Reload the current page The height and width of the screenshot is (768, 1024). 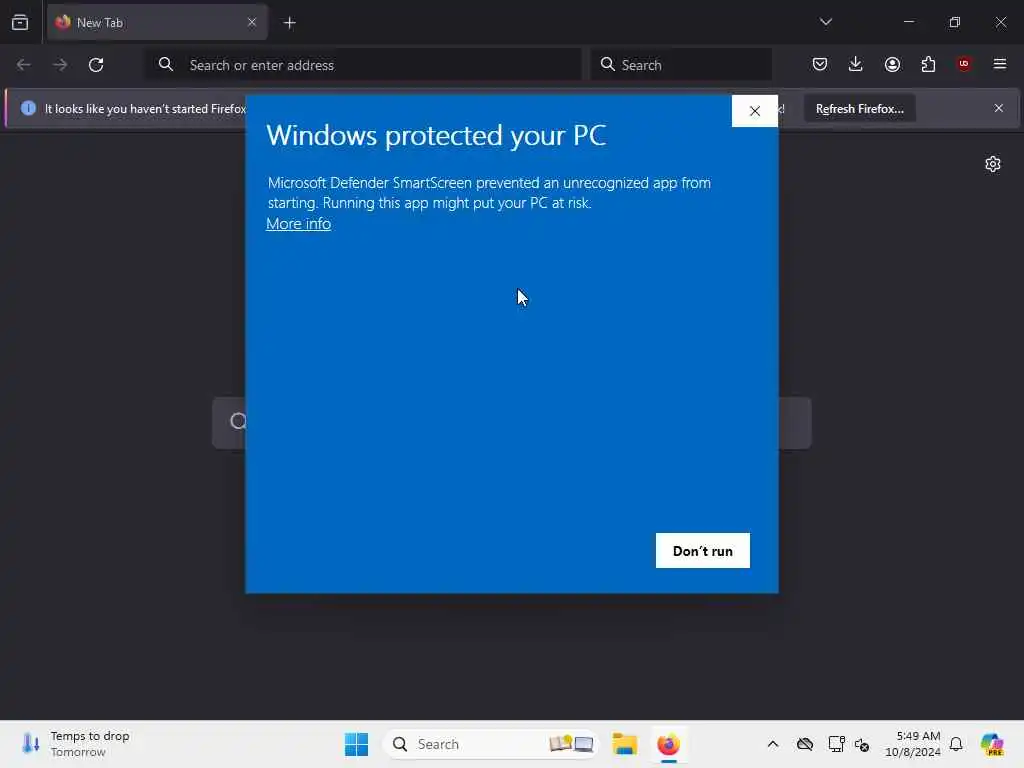pyautogui.click(x=96, y=65)
